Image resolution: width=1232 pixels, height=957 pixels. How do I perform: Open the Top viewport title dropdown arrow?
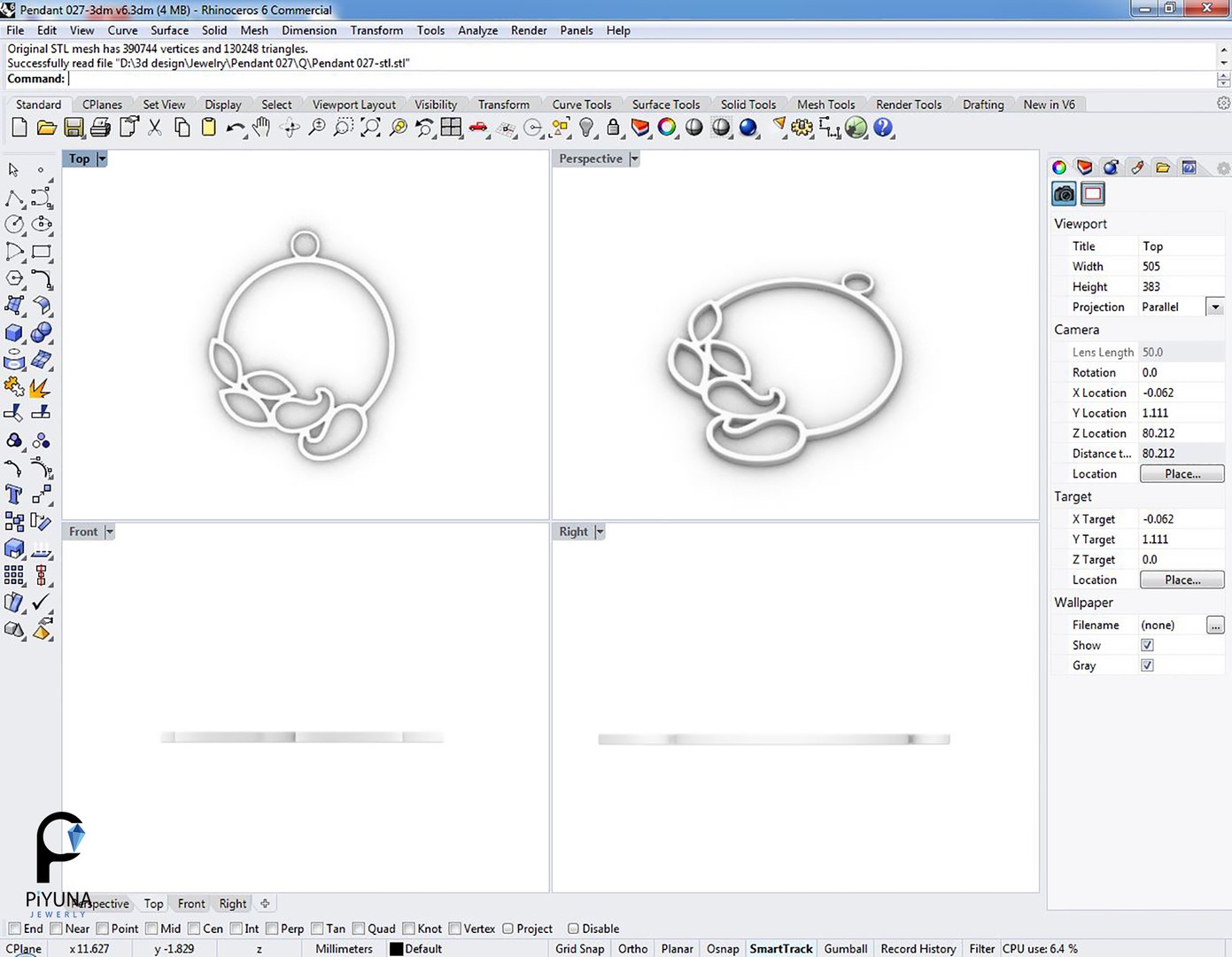click(102, 159)
